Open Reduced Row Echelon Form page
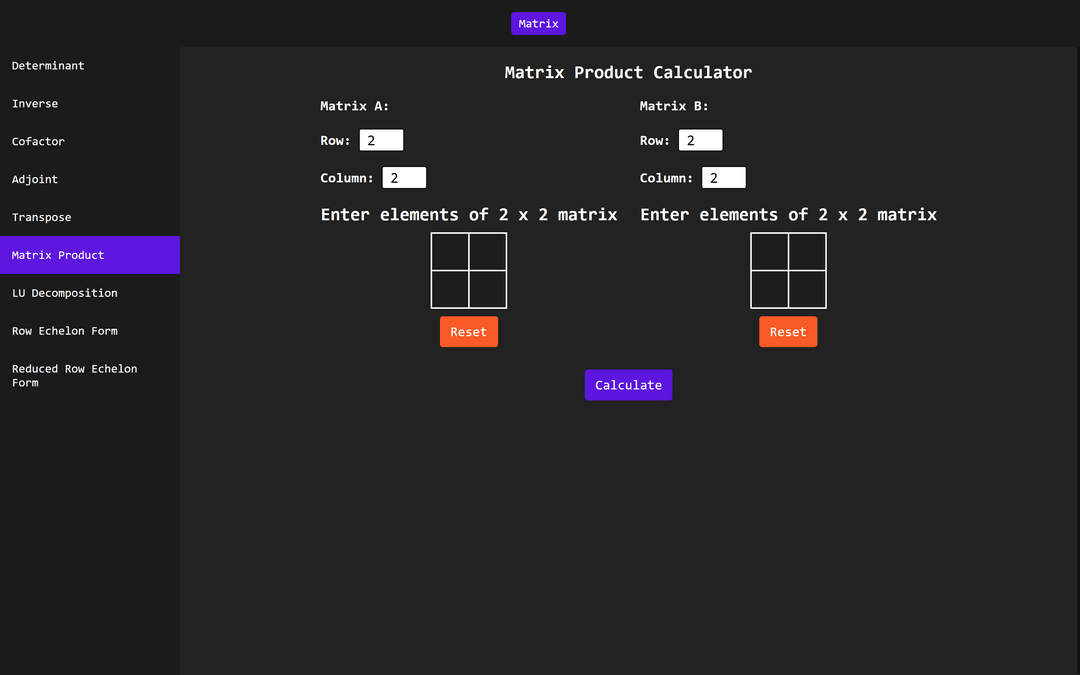This screenshot has height=675, width=1080. 74,375
